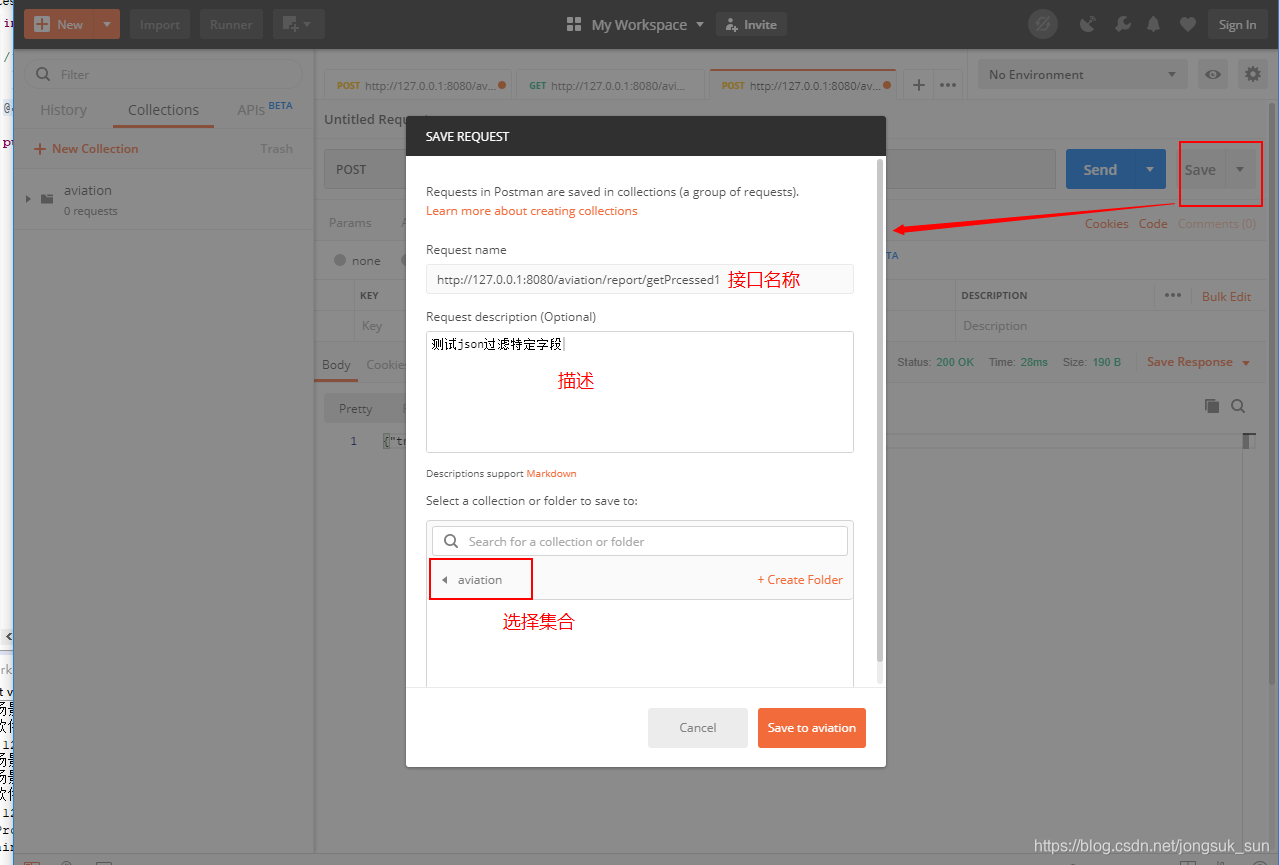Click the sidebar Filter search field
Screen dimensions: 1279x865
(164, 74)
